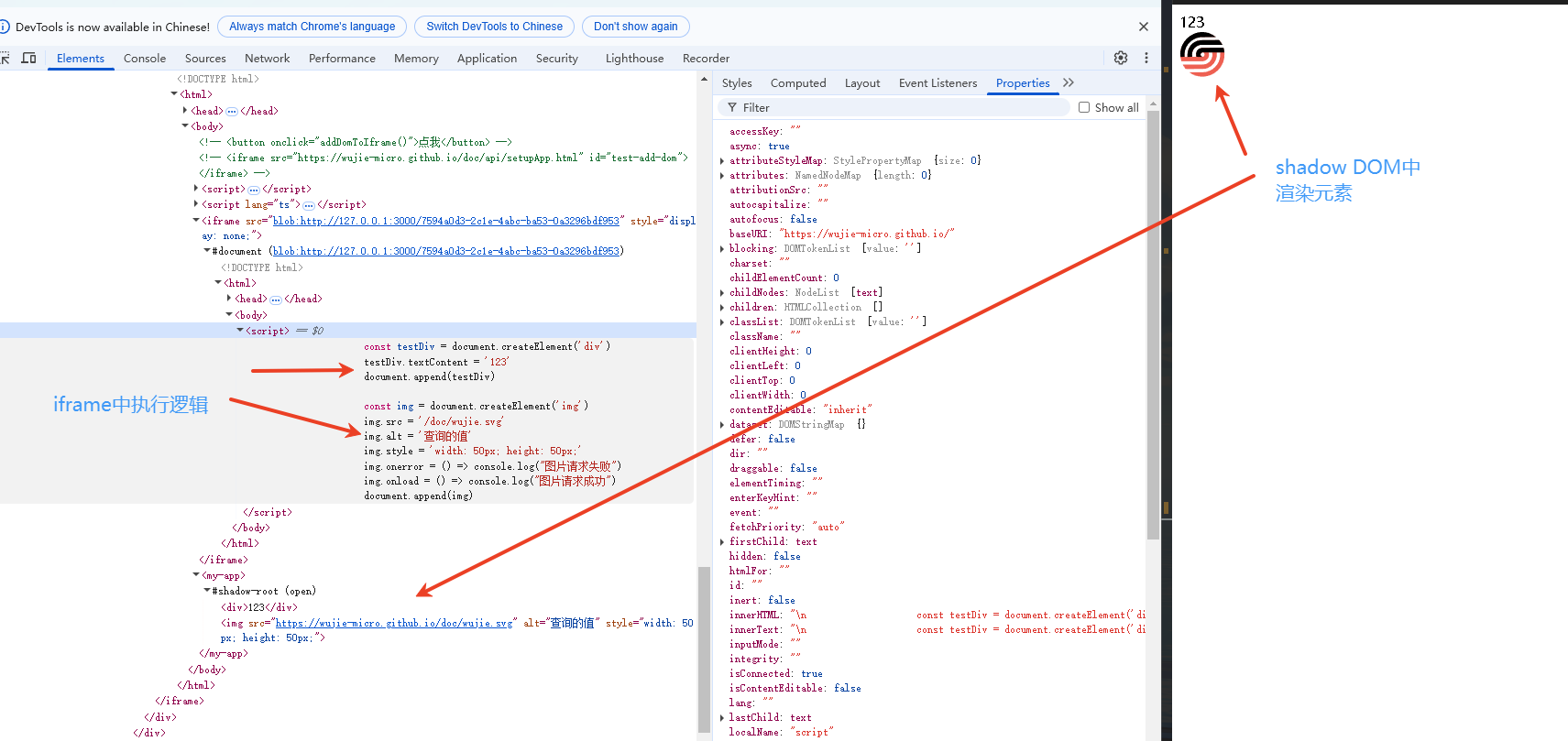Expand the firstChild text property
This screenshot has height=741, width=1568.
click(x=722, y=541)
